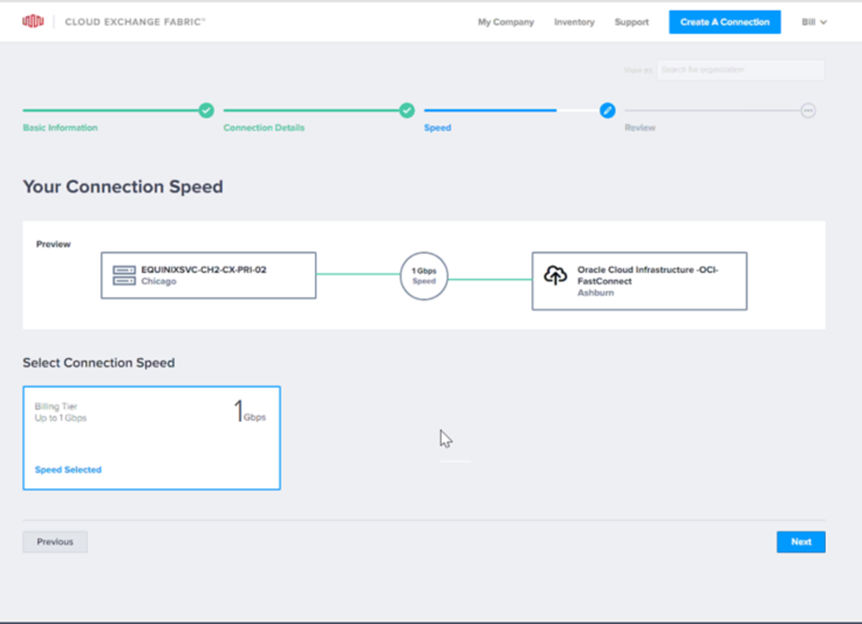Image resolution: width=862 pixels, height=624 pixels.
Task: Select the 1 Gbps billing tier card
Action: (152, 438)
